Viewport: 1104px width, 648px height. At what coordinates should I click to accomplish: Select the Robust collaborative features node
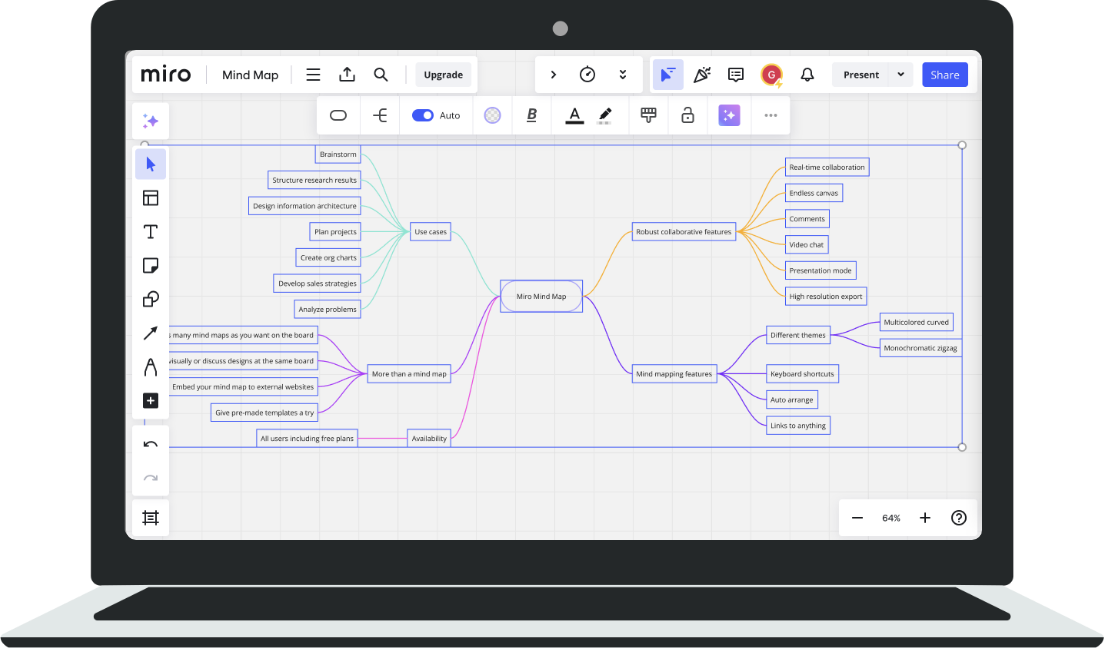(684, 232)
